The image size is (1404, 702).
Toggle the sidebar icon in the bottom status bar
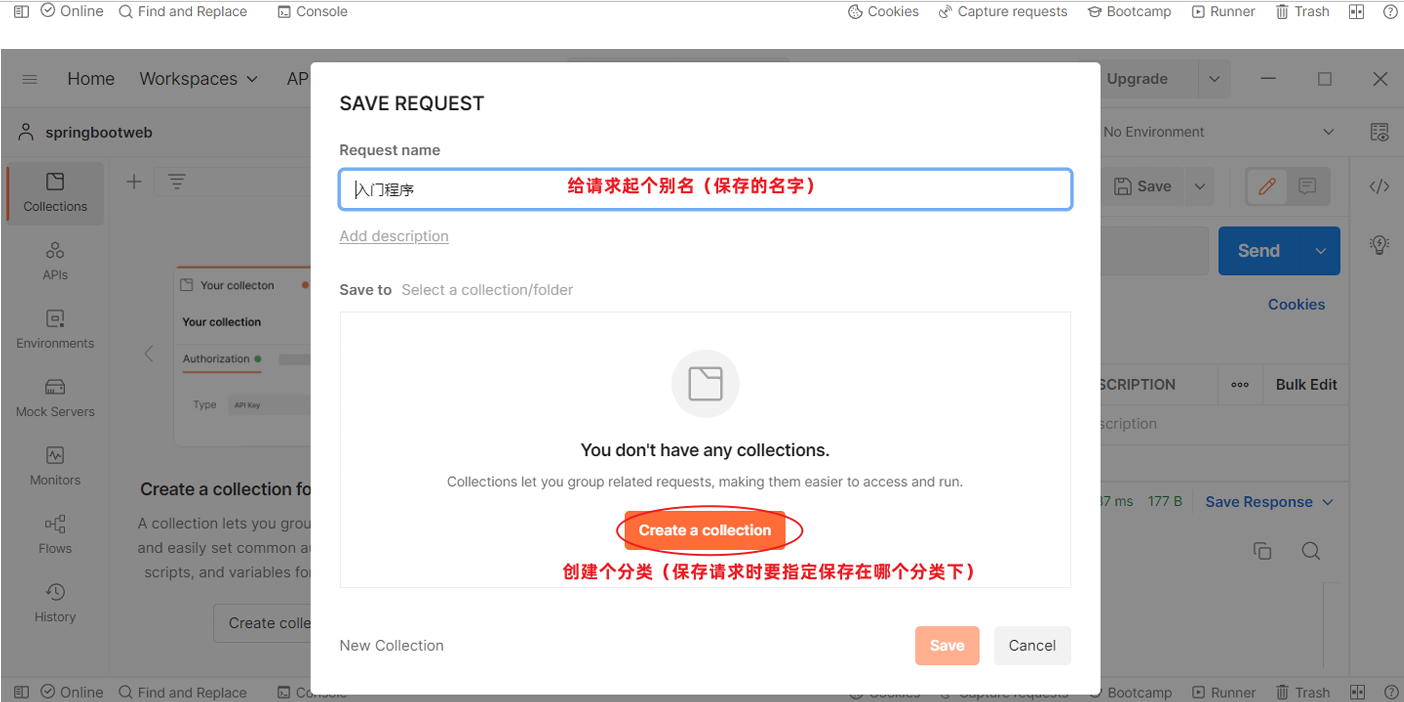[x=21, y=692]
